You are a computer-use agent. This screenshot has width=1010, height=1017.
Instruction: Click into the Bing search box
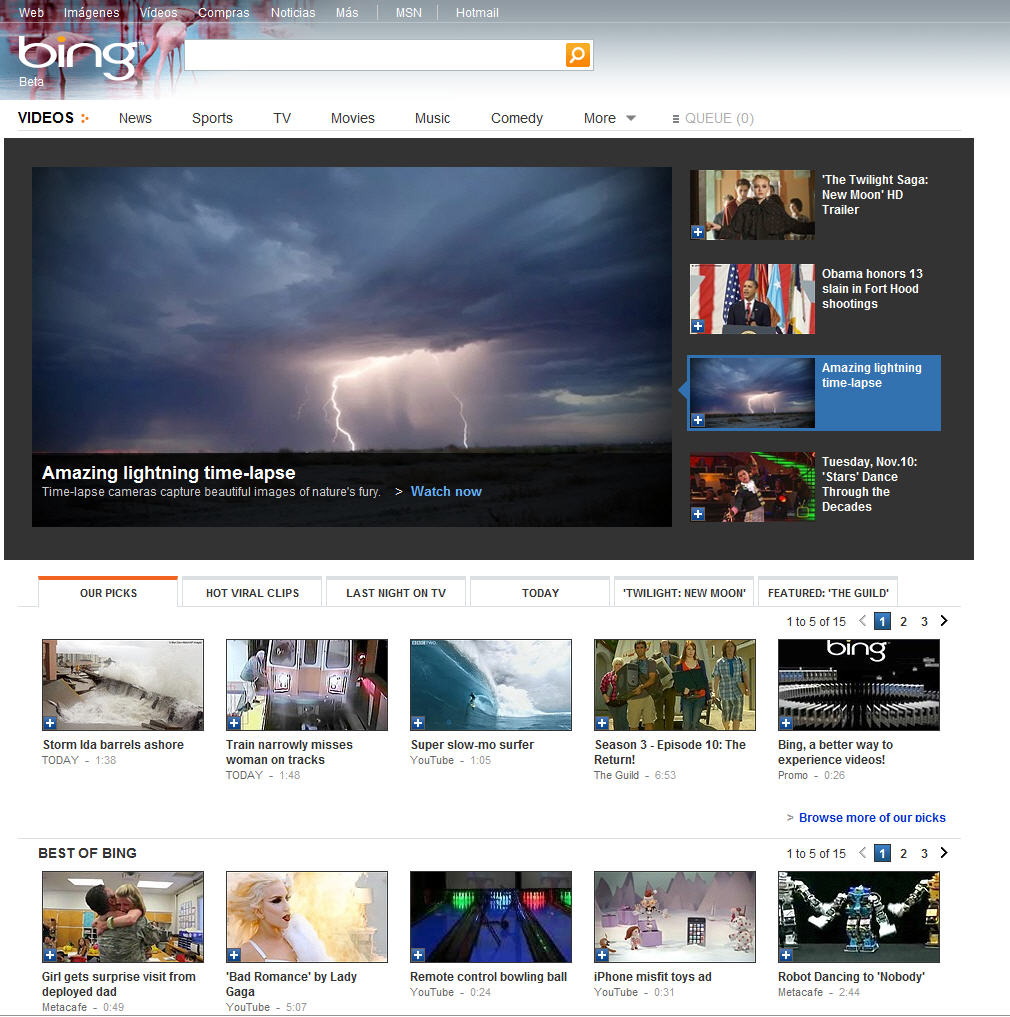[375, 55]
